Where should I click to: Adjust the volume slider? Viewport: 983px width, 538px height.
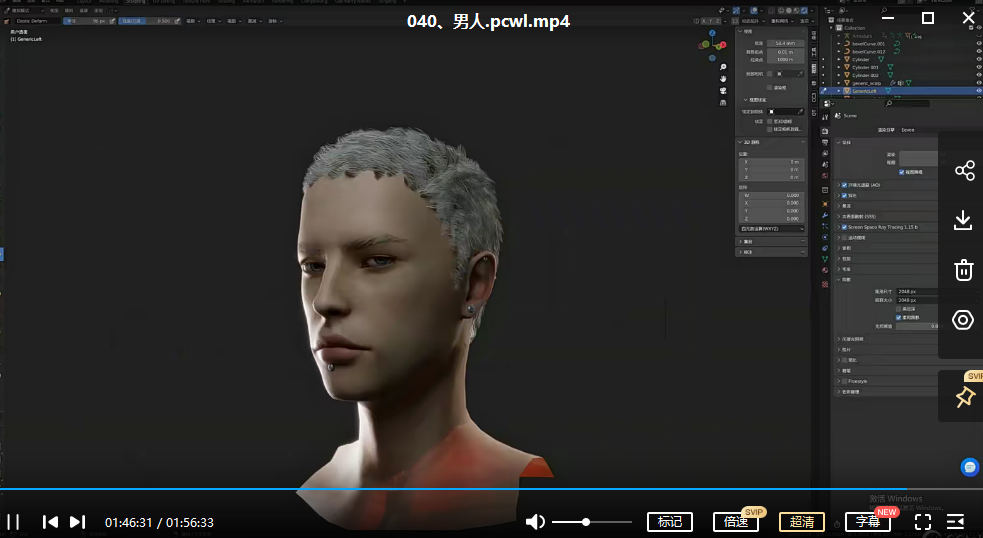586,522
